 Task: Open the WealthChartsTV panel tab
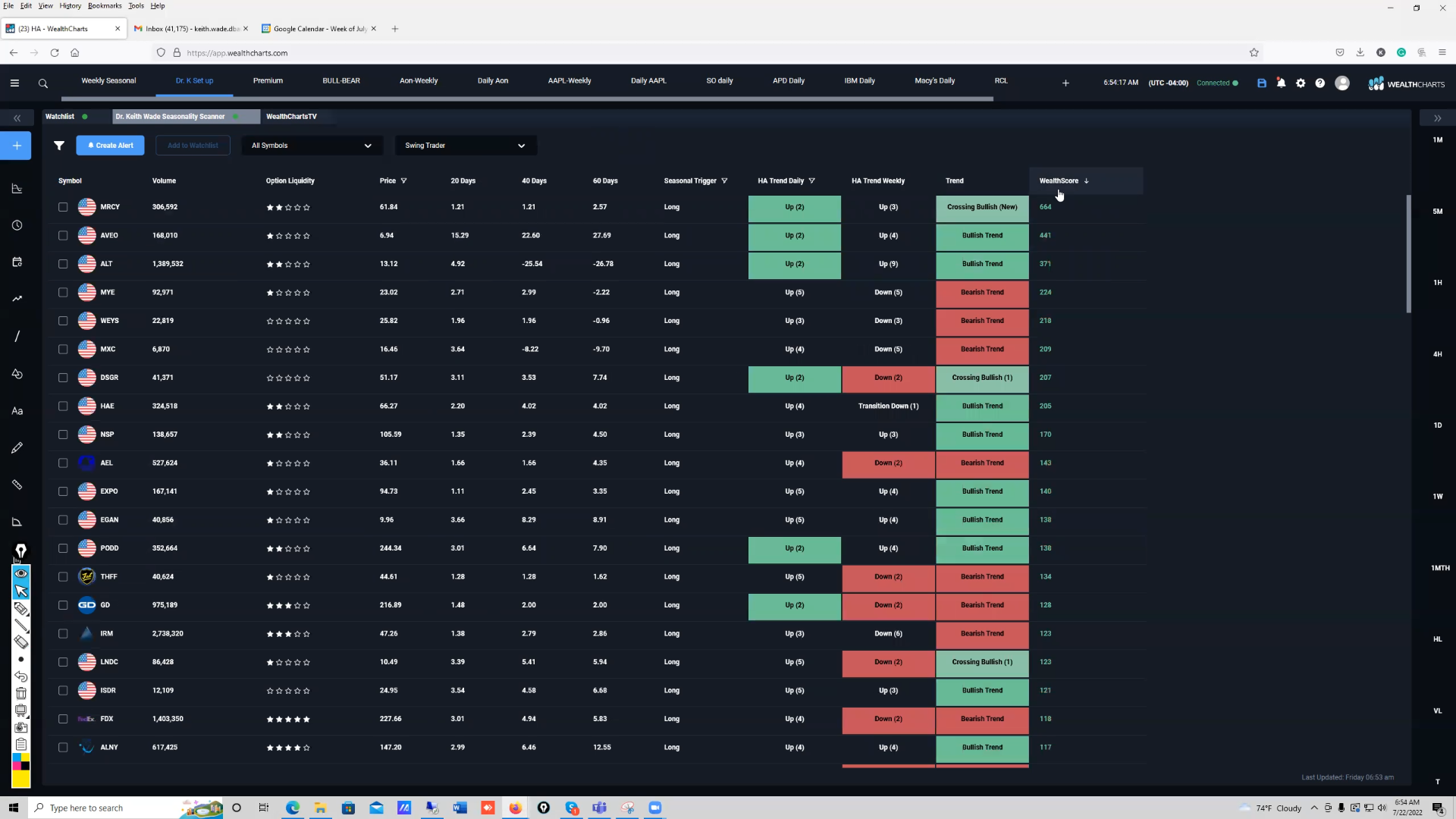(291, 117)
